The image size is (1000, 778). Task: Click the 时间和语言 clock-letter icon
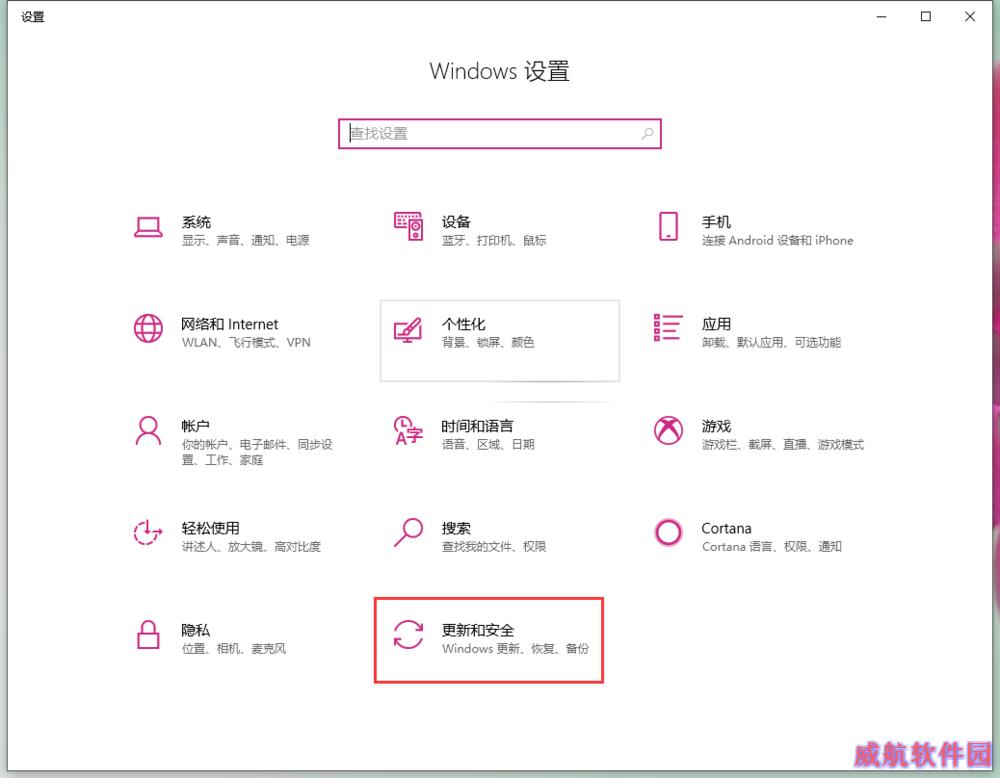(408, 430)
